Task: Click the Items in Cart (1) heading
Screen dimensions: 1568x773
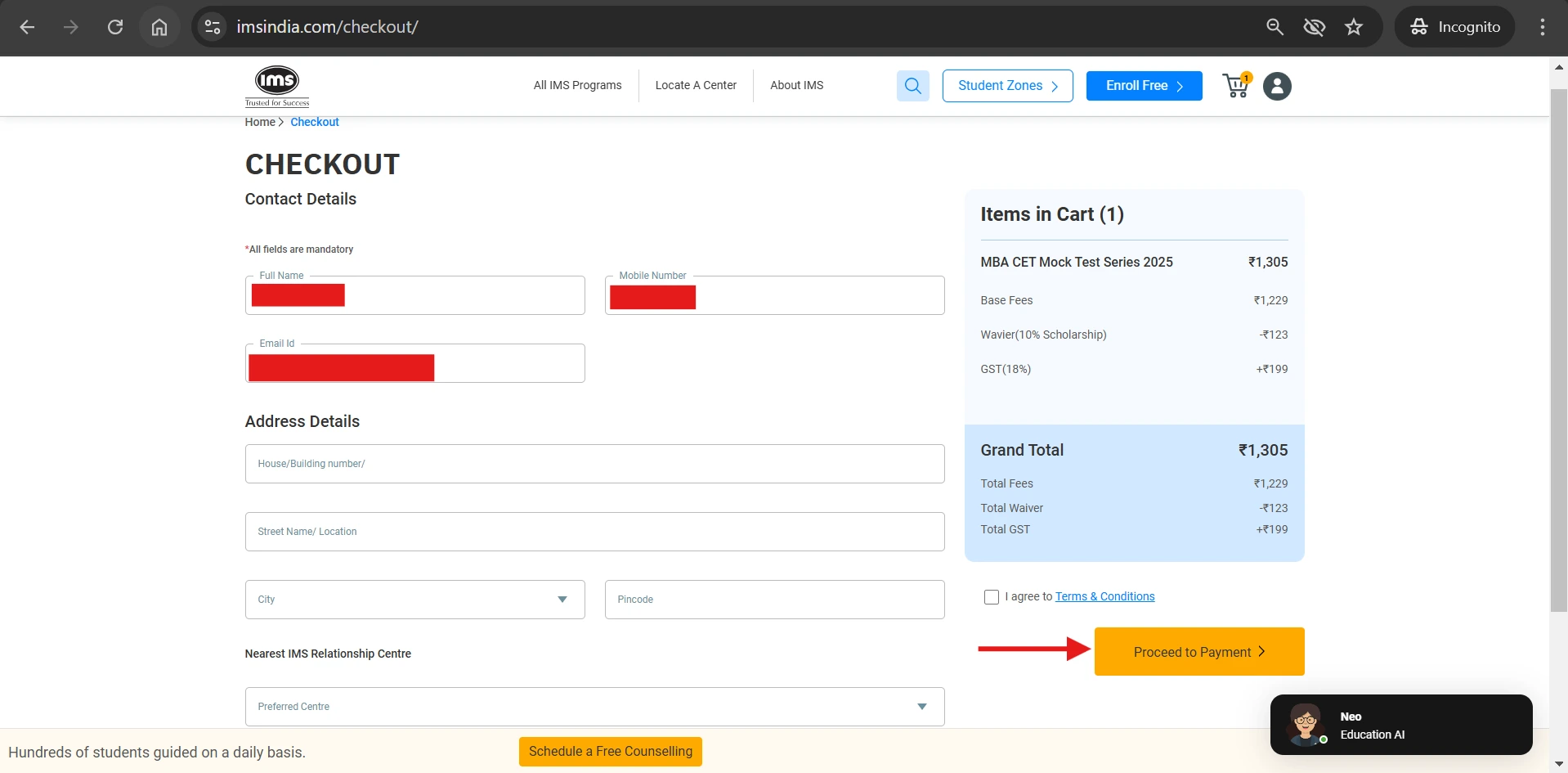Action: pos(1052,214)
